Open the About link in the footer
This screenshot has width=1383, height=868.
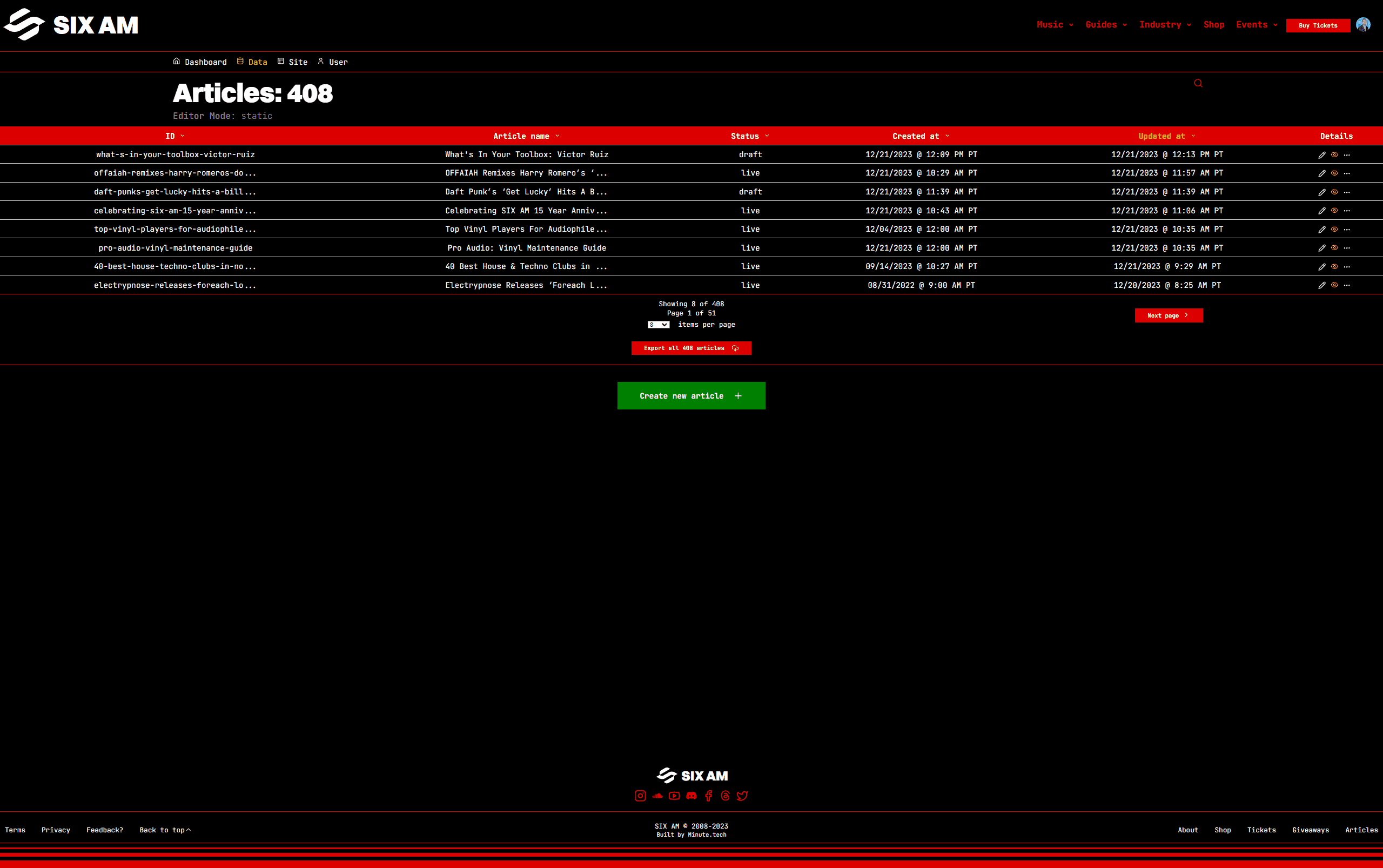1188,830
